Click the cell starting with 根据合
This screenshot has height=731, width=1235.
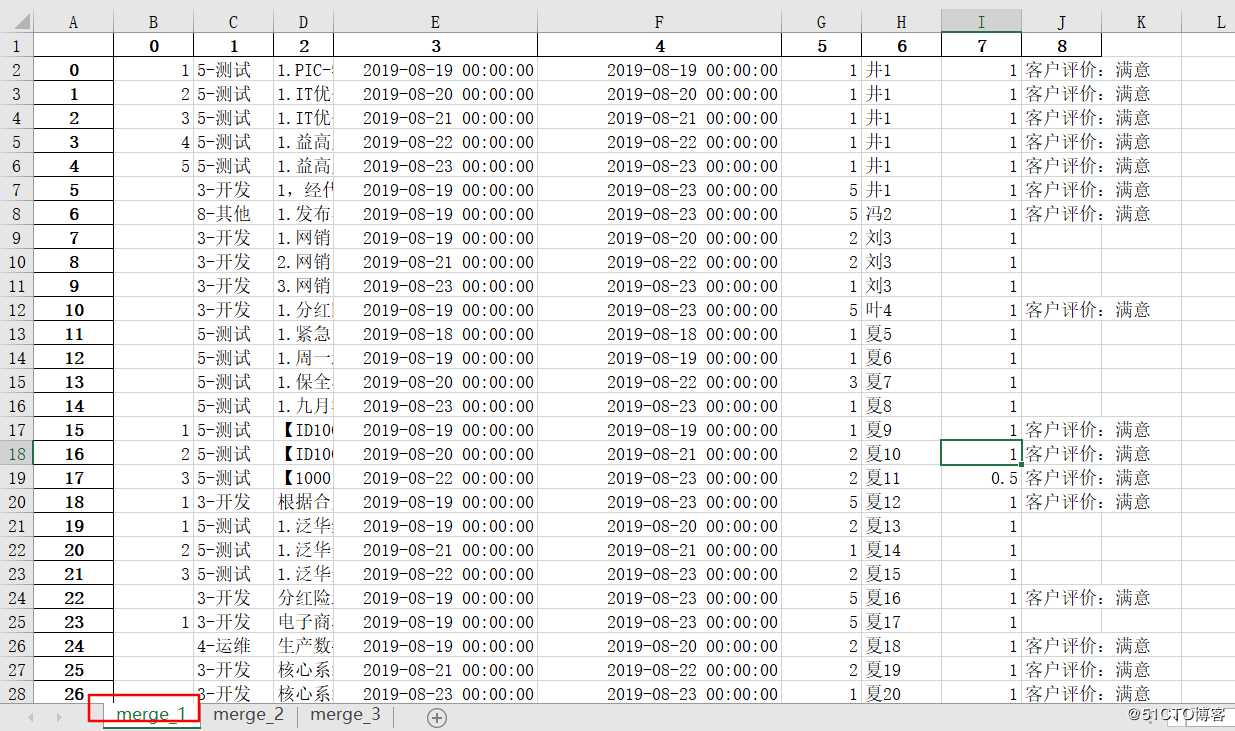304,502
